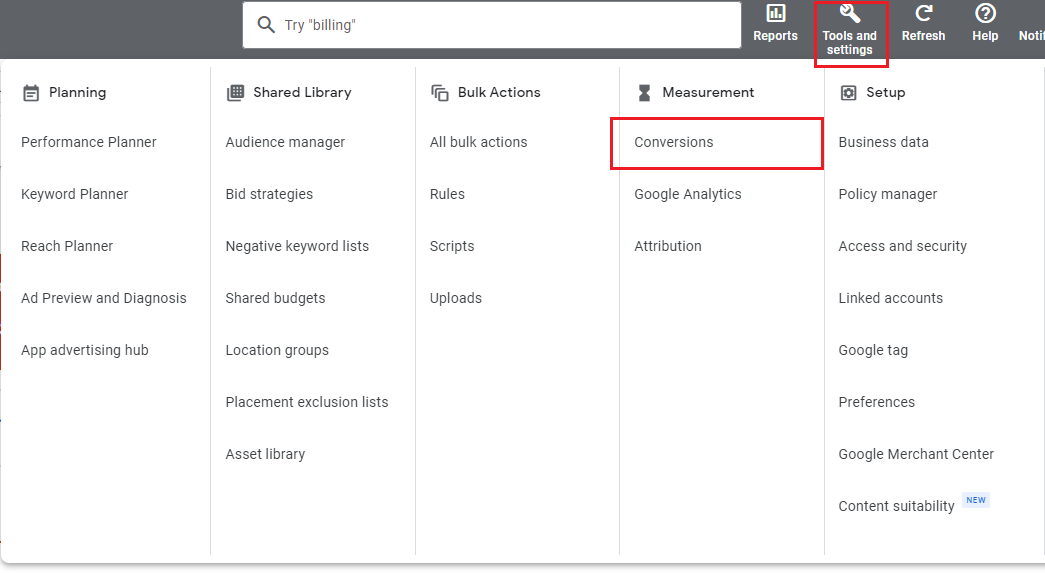Open Asset library
This screenshot has width=1045, height=573.
click(x=265, y=454)
